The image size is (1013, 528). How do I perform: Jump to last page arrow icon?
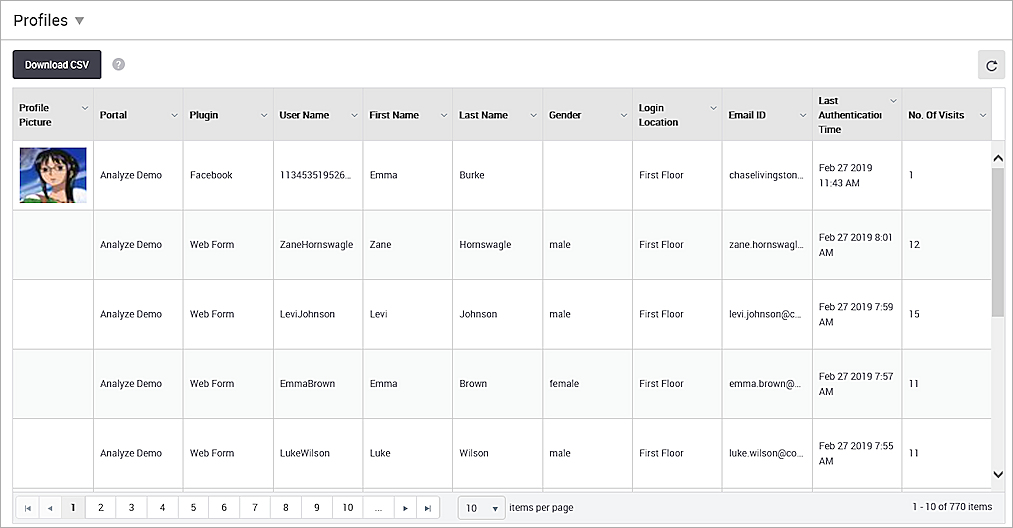428,508
